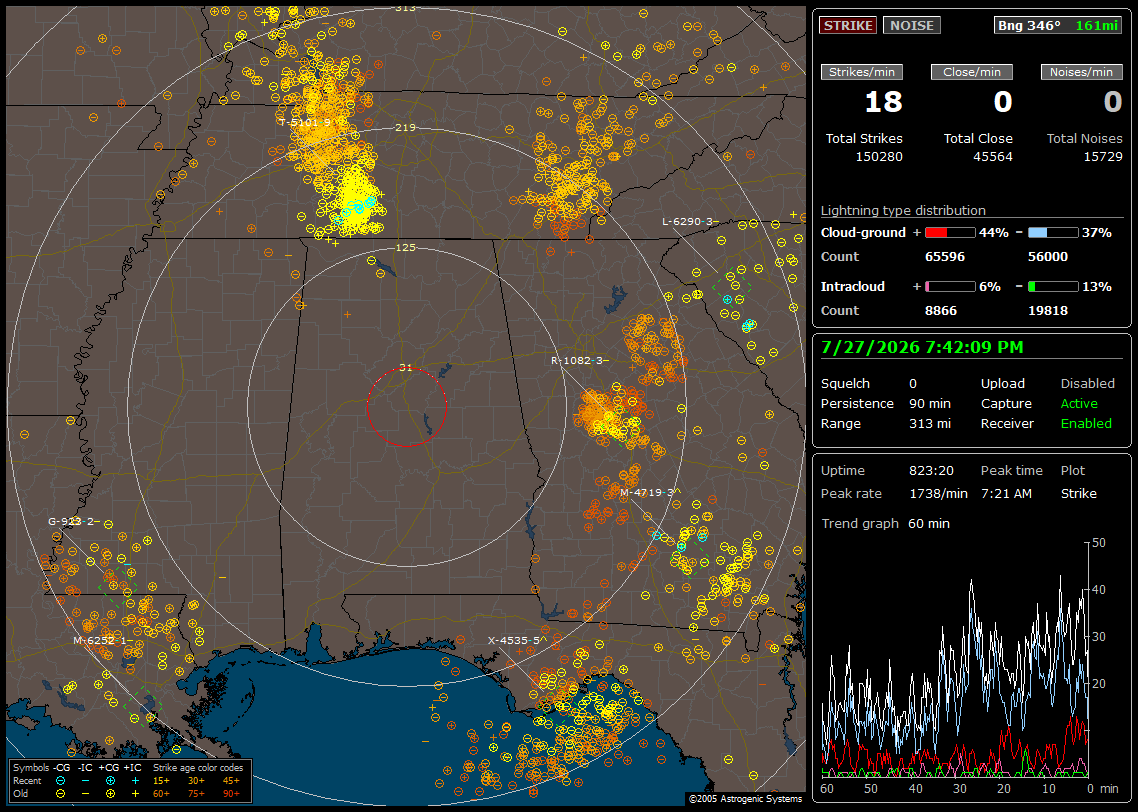Click the Receiver status Enabled
Screen dimensions: 1138x812
click(1086, 423)
